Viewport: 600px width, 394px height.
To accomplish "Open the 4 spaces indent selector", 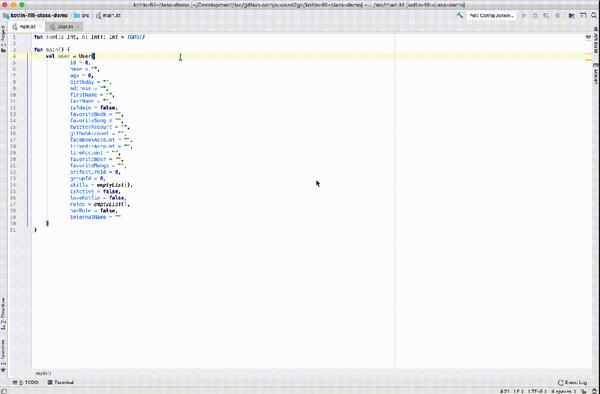I will pos(563,391).
